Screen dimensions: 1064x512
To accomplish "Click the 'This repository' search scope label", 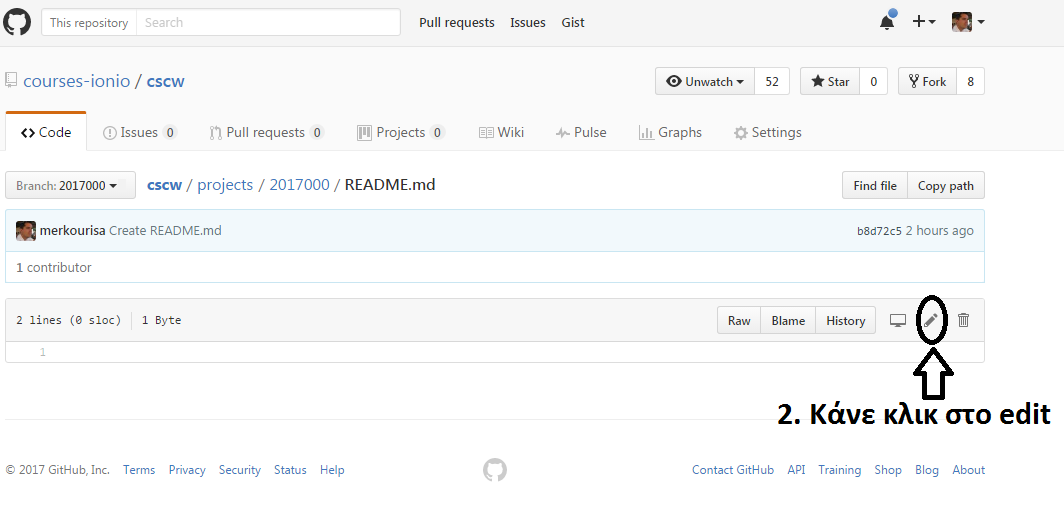I will click(x=89, y=22).
